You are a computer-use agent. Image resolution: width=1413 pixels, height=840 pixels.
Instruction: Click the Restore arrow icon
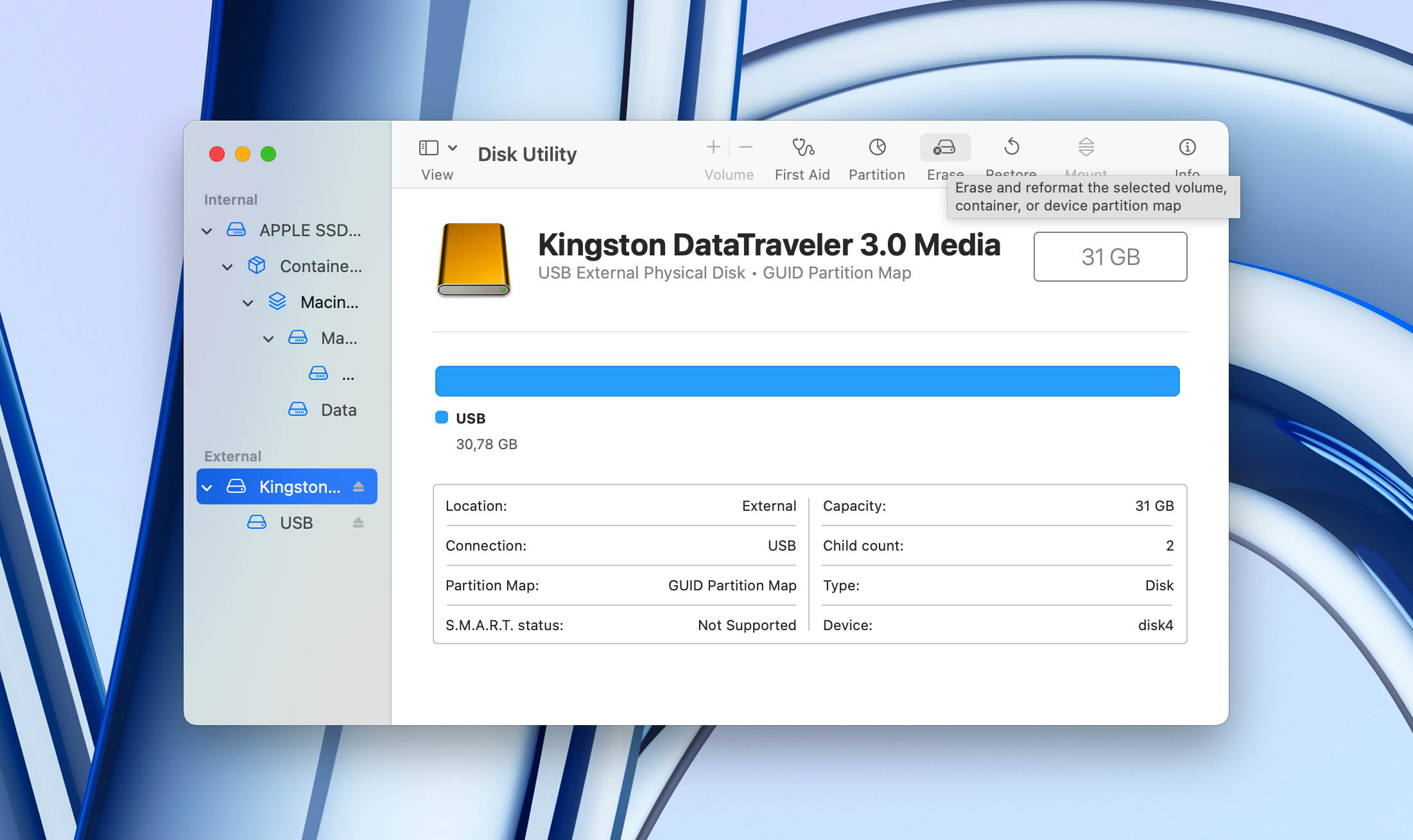click(1011, 148)
